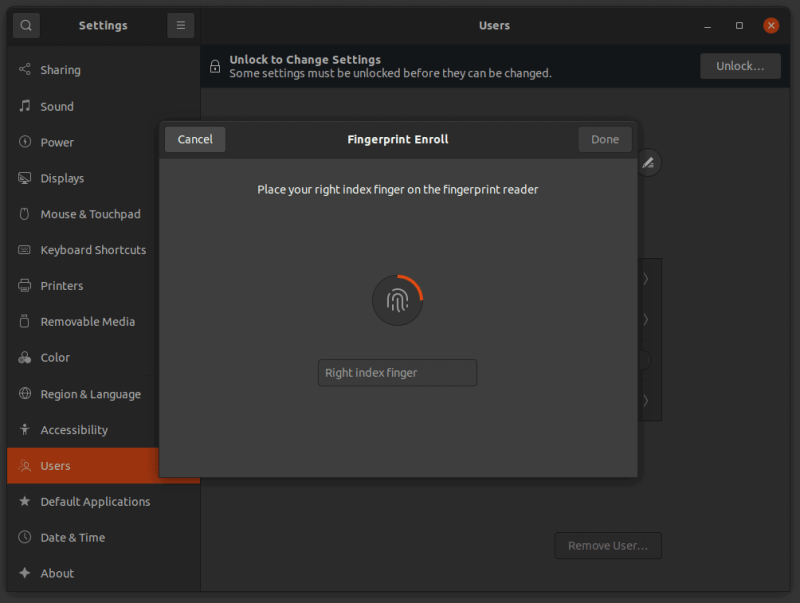Click the Sound music note icon
Image resolution: width=800 pixels, height=603 pixels.
pyautogui.click(x=25, y=106)
